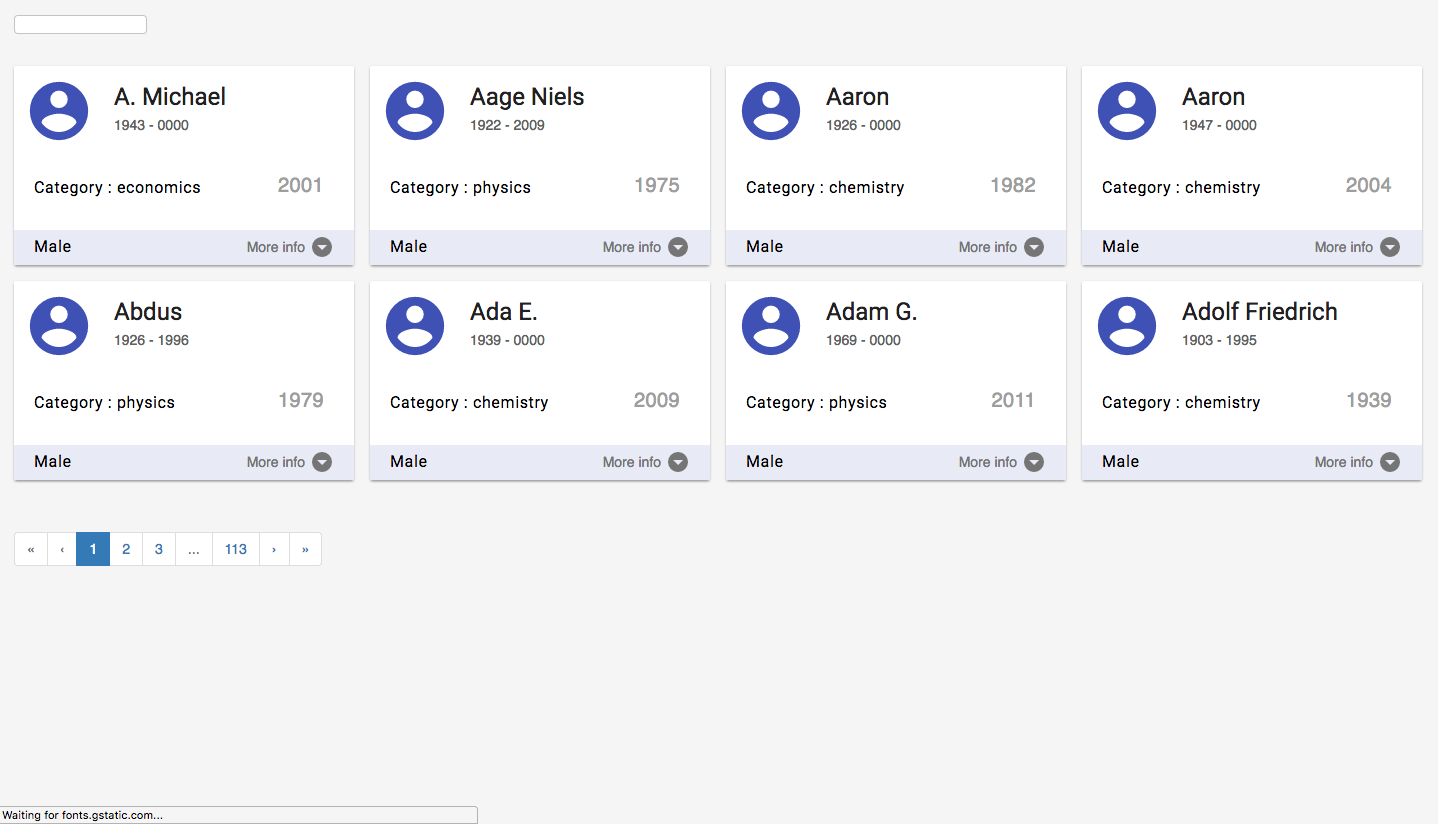Click Adolf Friedrich's avatar icon
1438x824 pixels.
point(1127,326)
